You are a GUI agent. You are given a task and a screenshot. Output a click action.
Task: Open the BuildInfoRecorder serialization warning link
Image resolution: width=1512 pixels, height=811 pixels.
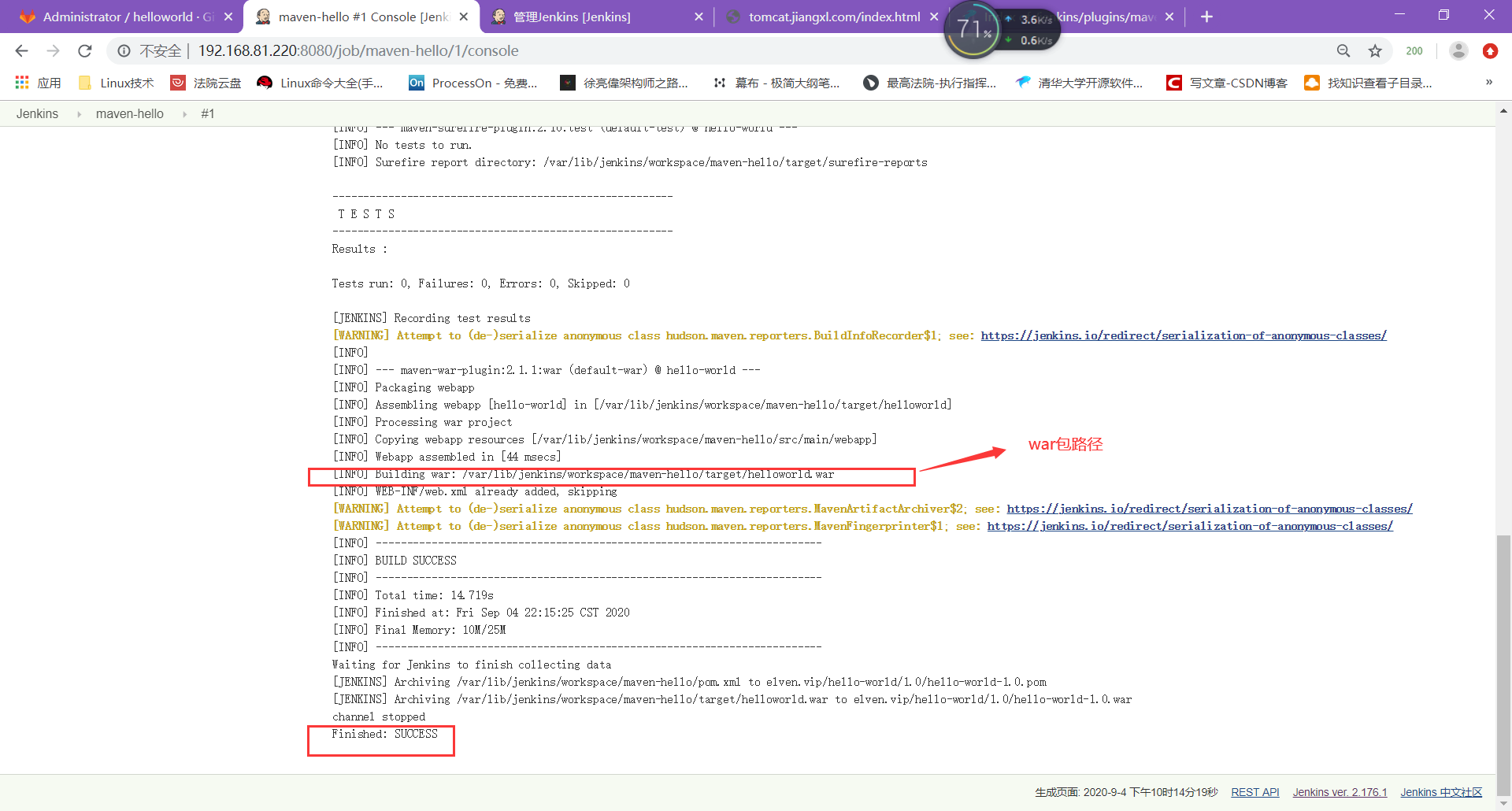point(1184,335)
